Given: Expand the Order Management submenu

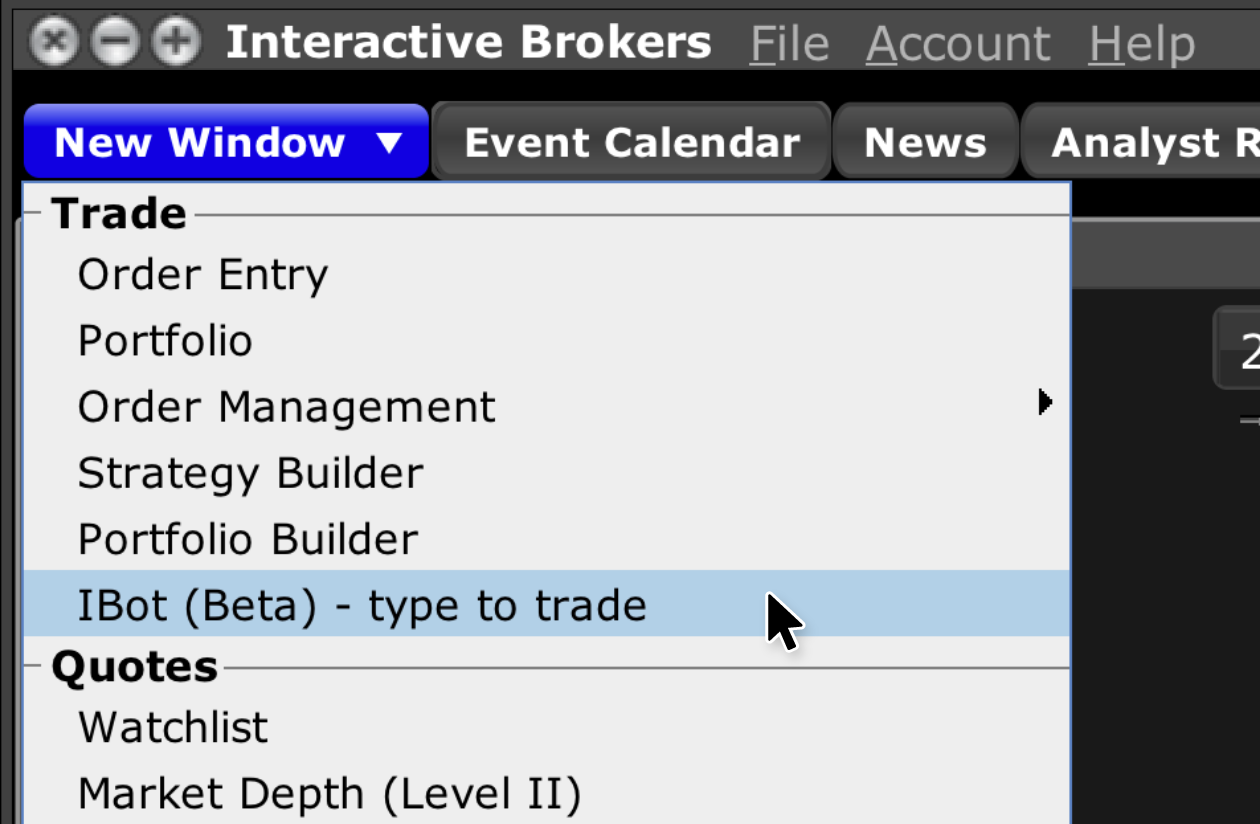Looking at the screenshot, I should 1045,402.
